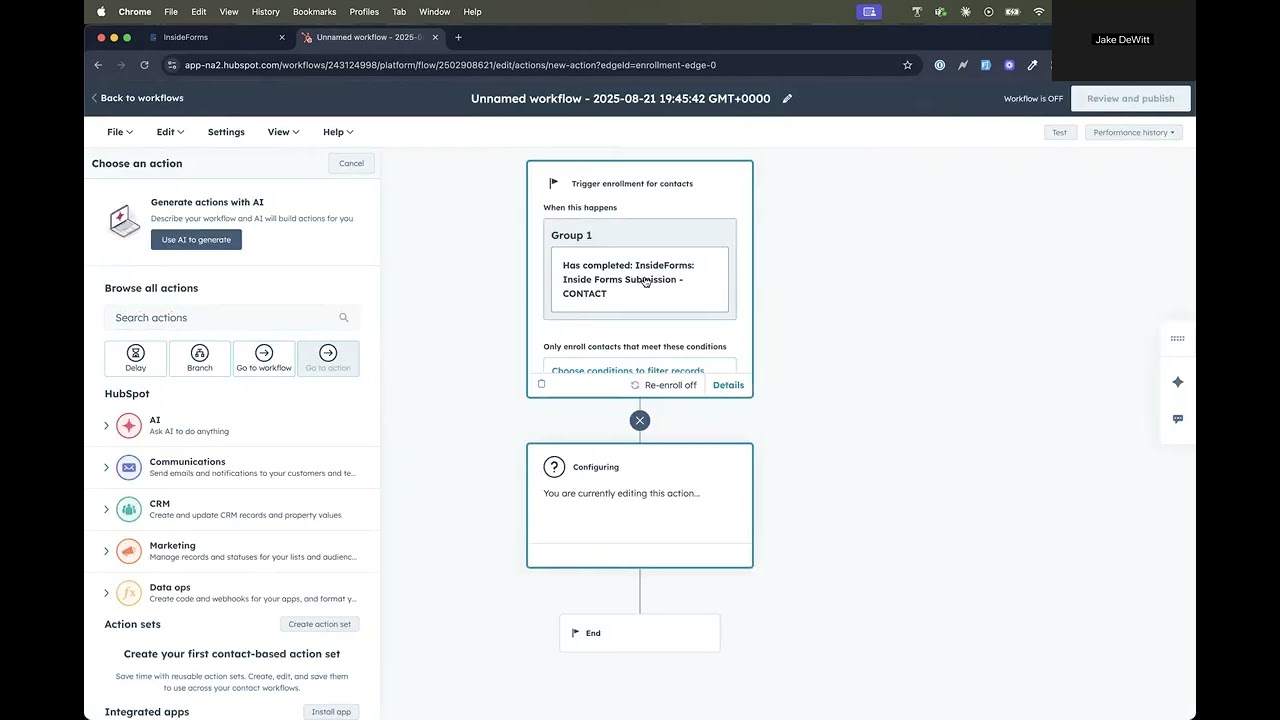
Task: Open the grid icon on right rail
Action: (x=1178, y=339)
